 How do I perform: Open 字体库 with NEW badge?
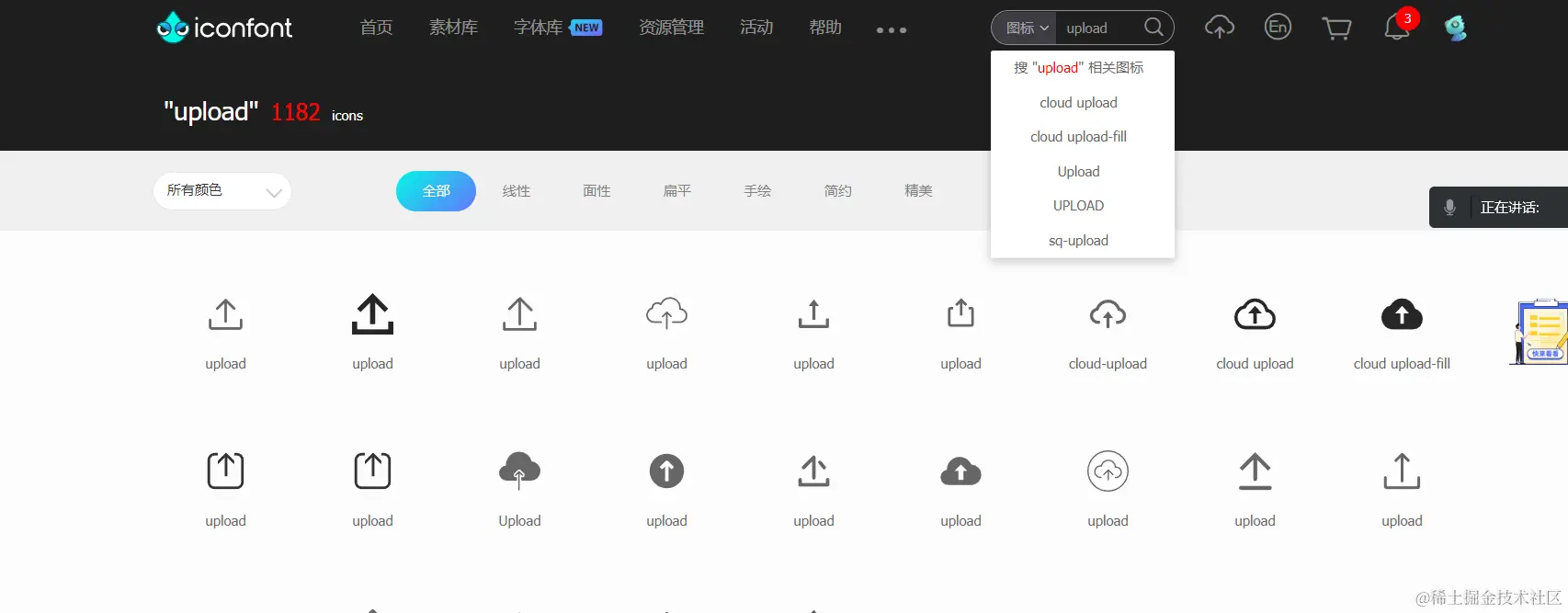point(558,28)
